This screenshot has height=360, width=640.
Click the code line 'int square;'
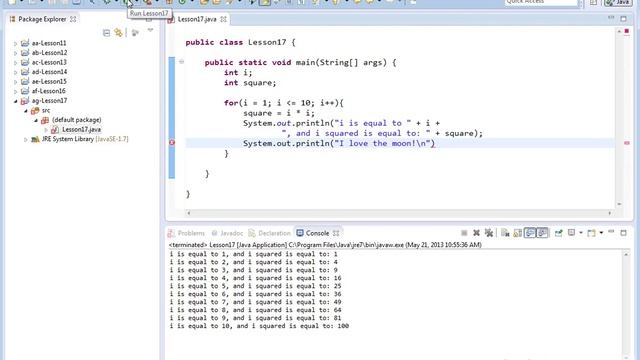[250, 82]
